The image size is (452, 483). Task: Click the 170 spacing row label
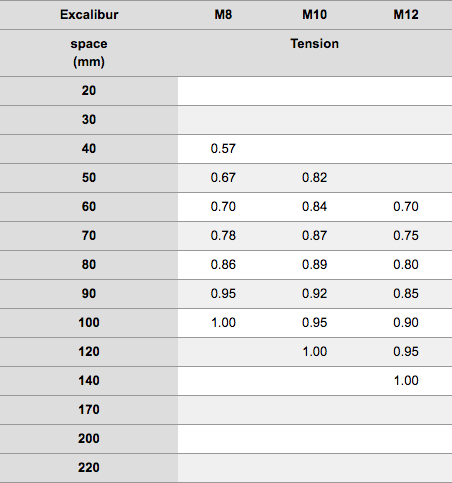click(x=89, y=410)
